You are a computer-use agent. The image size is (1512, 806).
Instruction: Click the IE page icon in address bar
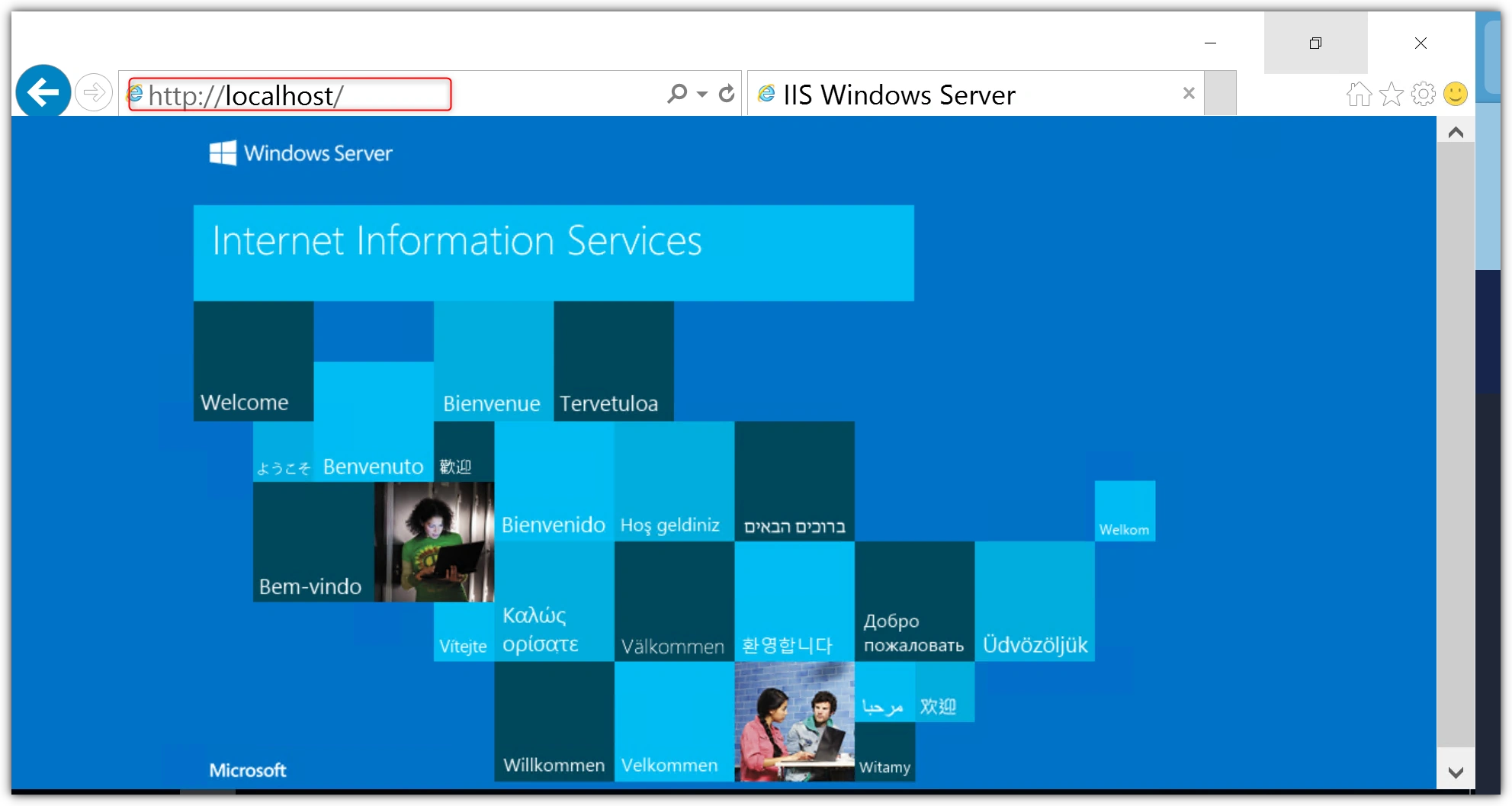[x=135, y=94]
